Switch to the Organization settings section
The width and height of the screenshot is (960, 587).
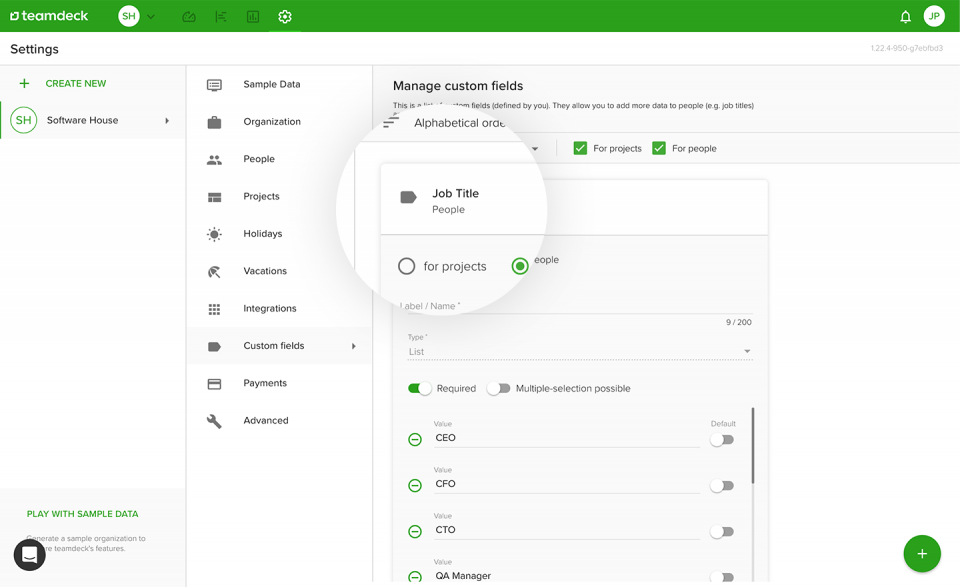point(274,121)
